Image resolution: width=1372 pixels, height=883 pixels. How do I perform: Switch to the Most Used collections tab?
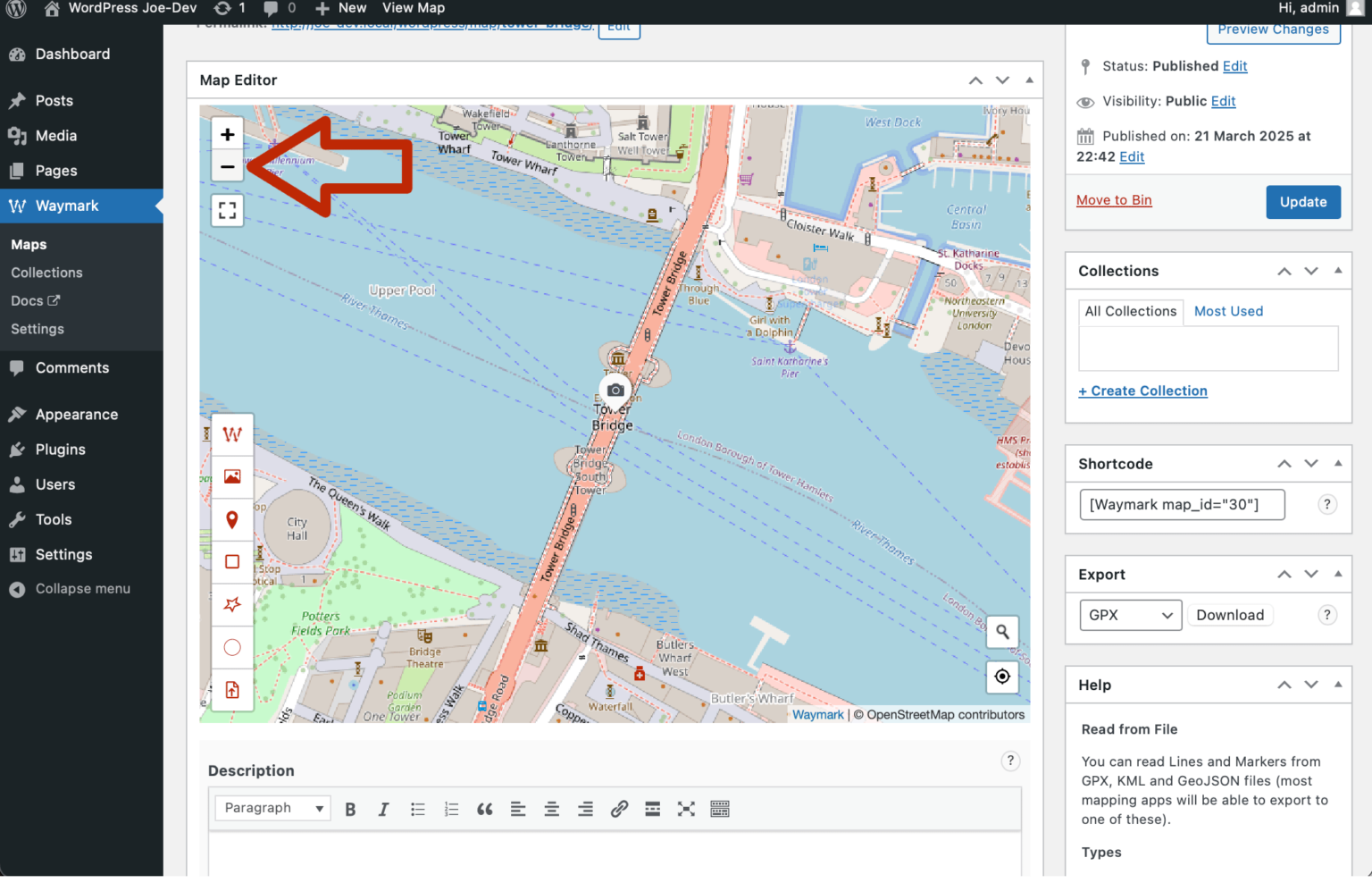pos(1228,311)
